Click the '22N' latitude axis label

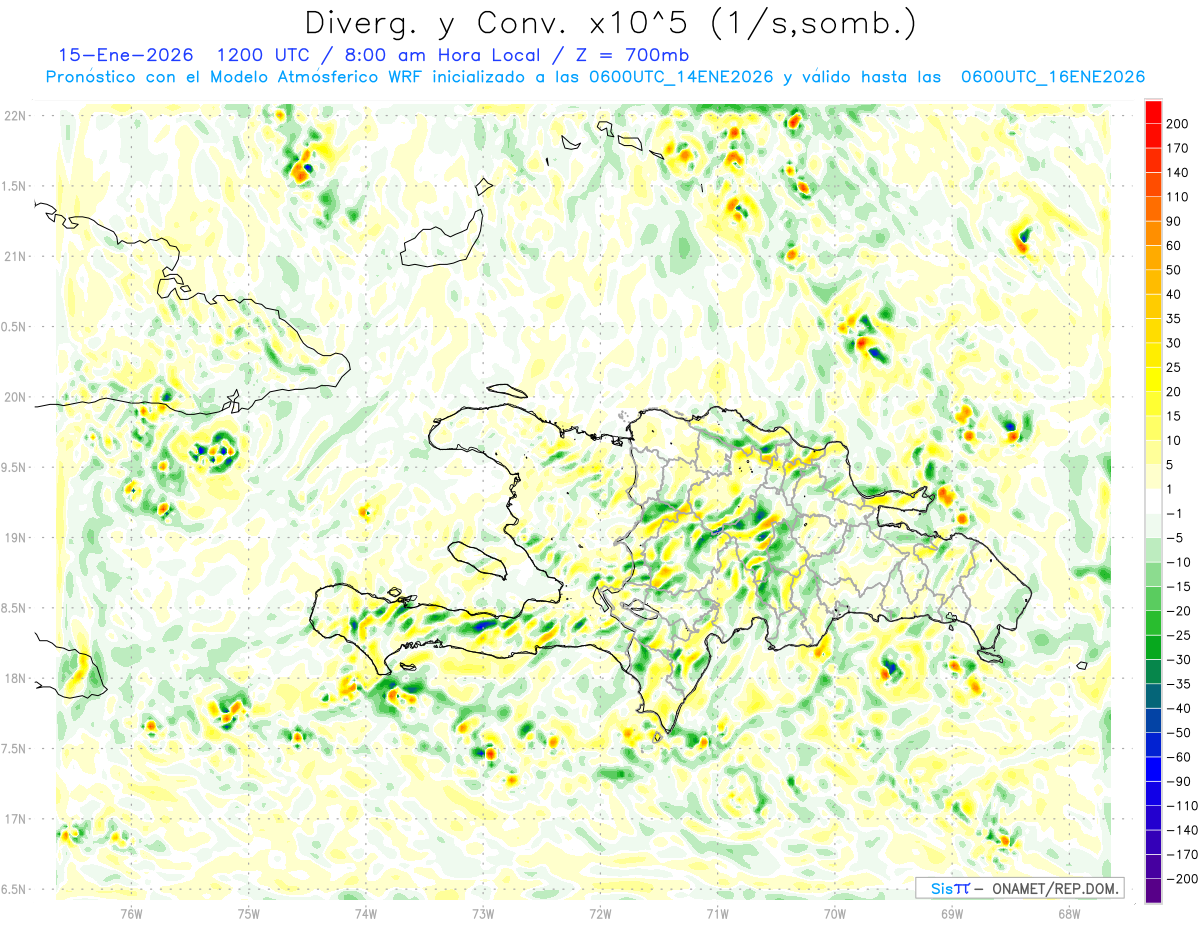pos(15,116)
